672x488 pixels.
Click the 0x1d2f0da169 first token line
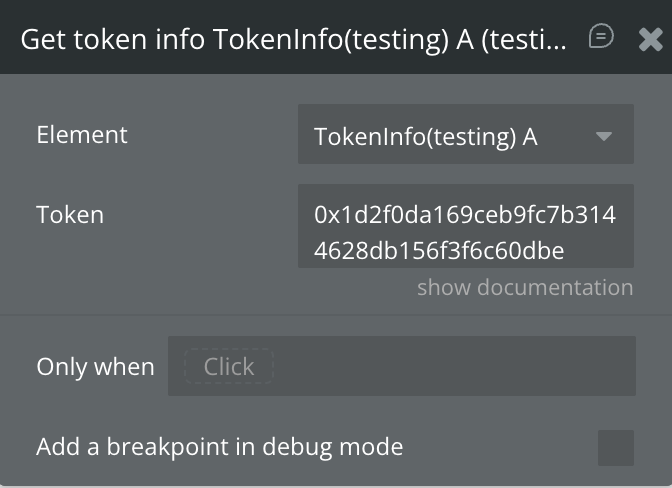464,214
